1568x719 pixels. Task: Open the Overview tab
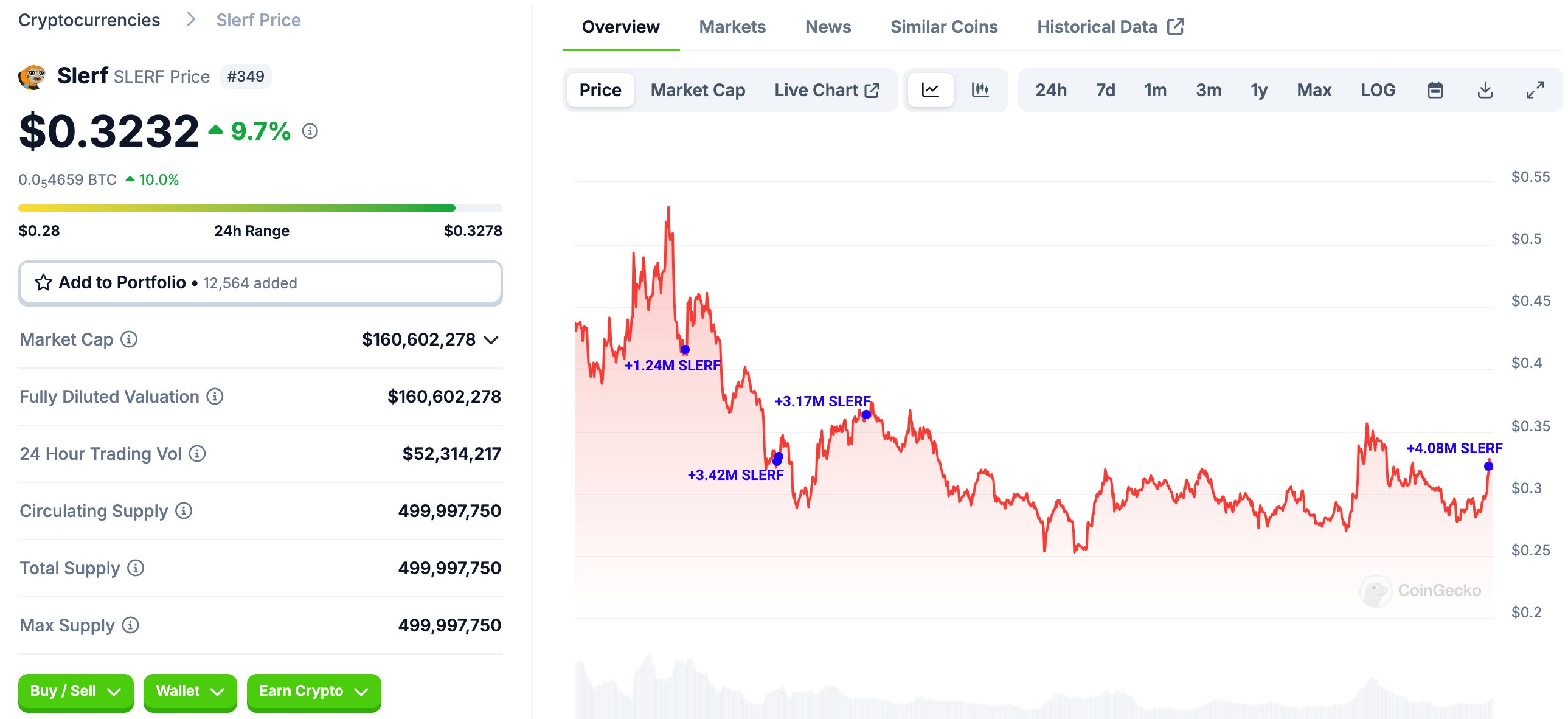click(620, 27)
